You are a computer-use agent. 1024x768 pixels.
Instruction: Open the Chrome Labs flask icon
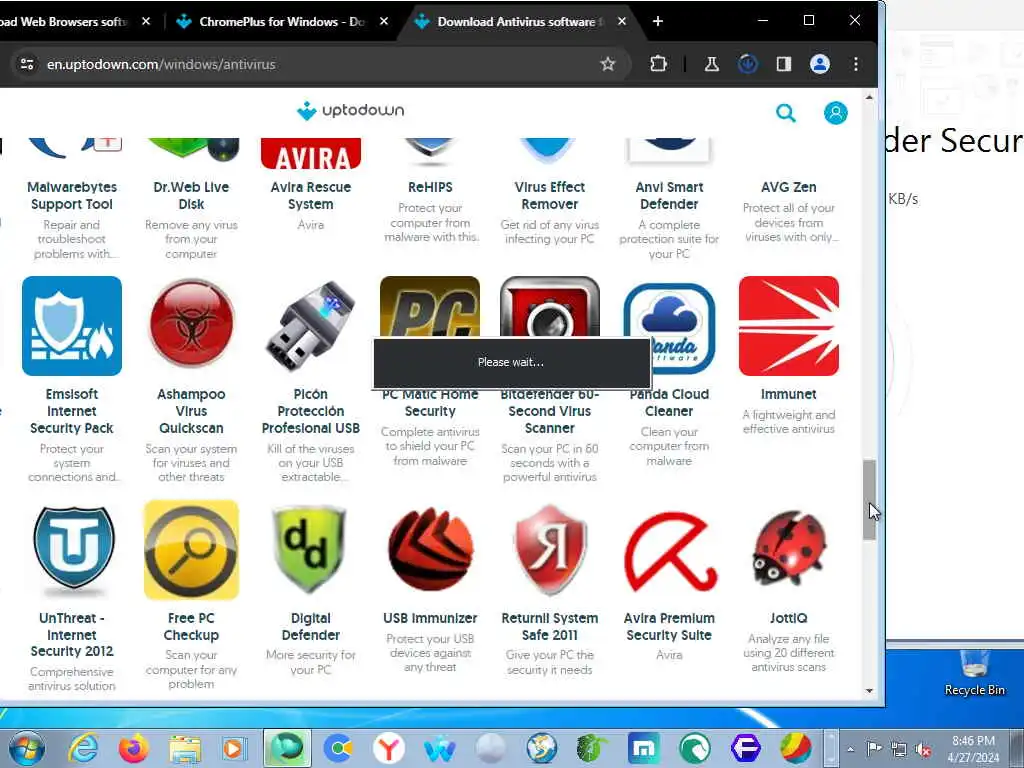712,64
